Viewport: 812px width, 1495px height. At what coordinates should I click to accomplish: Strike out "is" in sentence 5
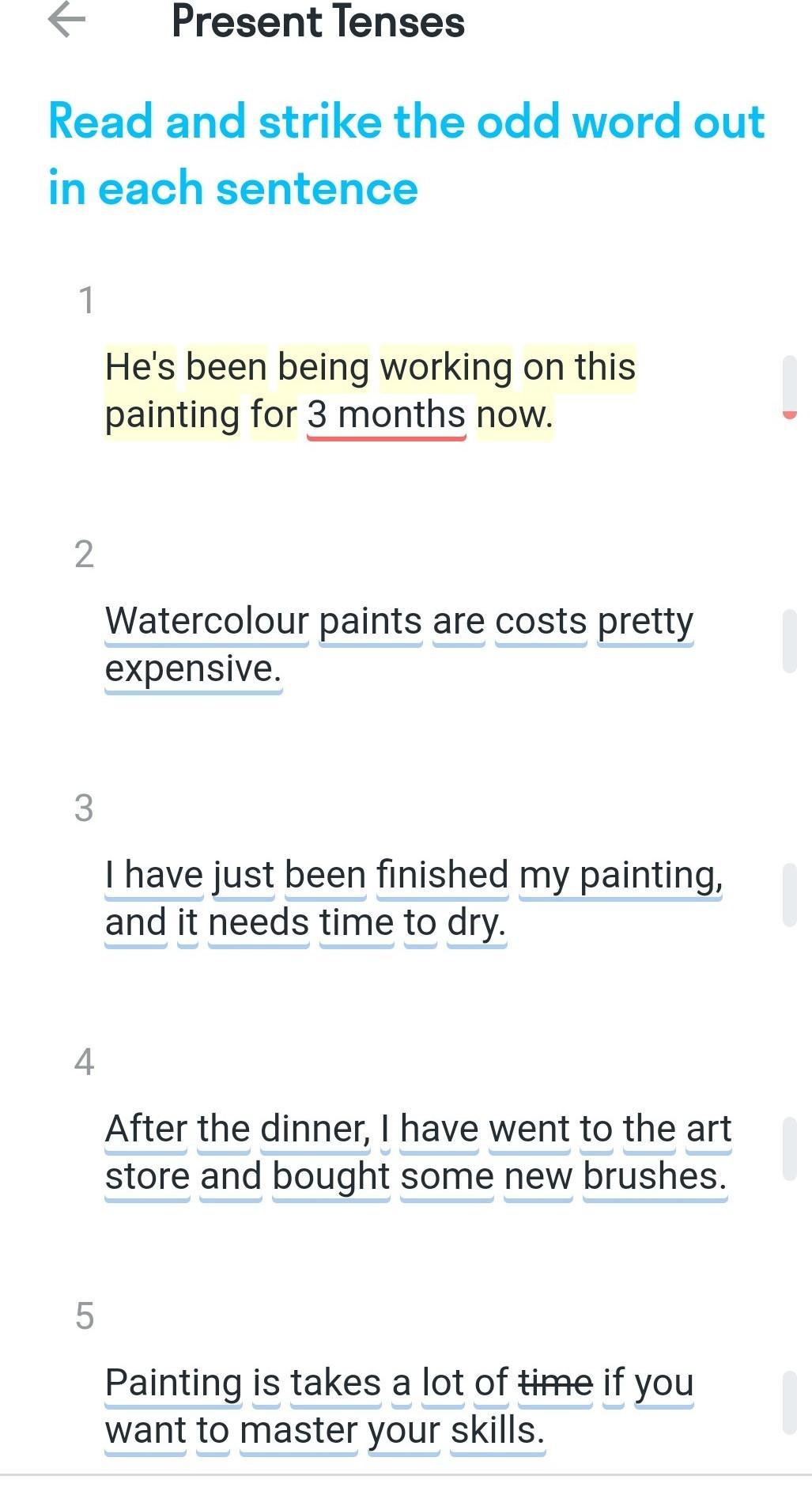[x=266, y=1383]
